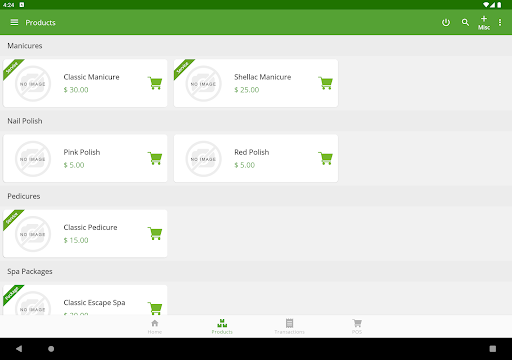Tap the Android back button
The width and height of the screenshot is (512, 360).
click(x=19, y=349)
